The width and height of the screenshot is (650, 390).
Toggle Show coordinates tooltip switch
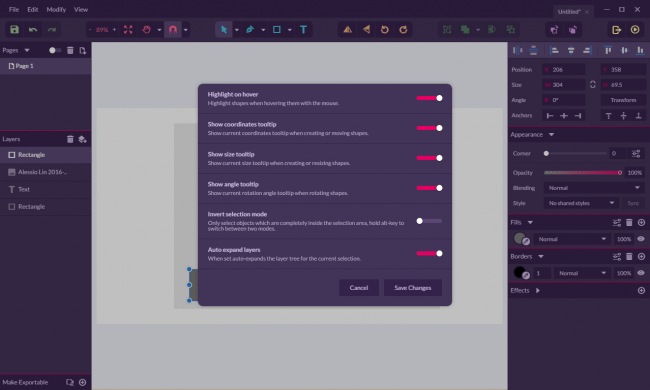(429, 128)
